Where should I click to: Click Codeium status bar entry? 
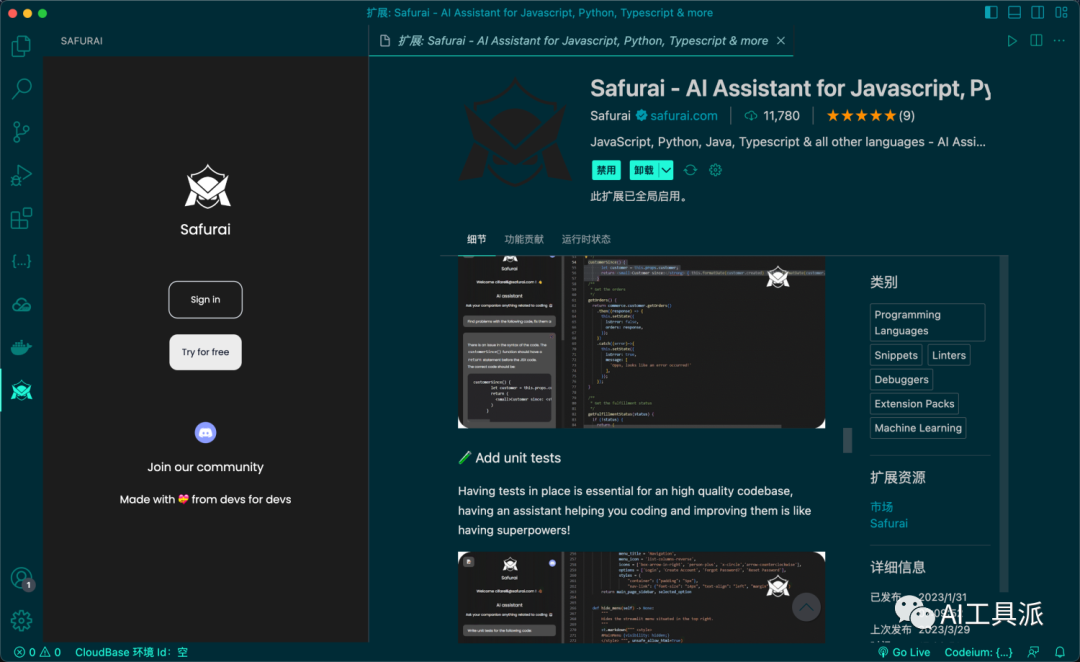click(978, 652)
